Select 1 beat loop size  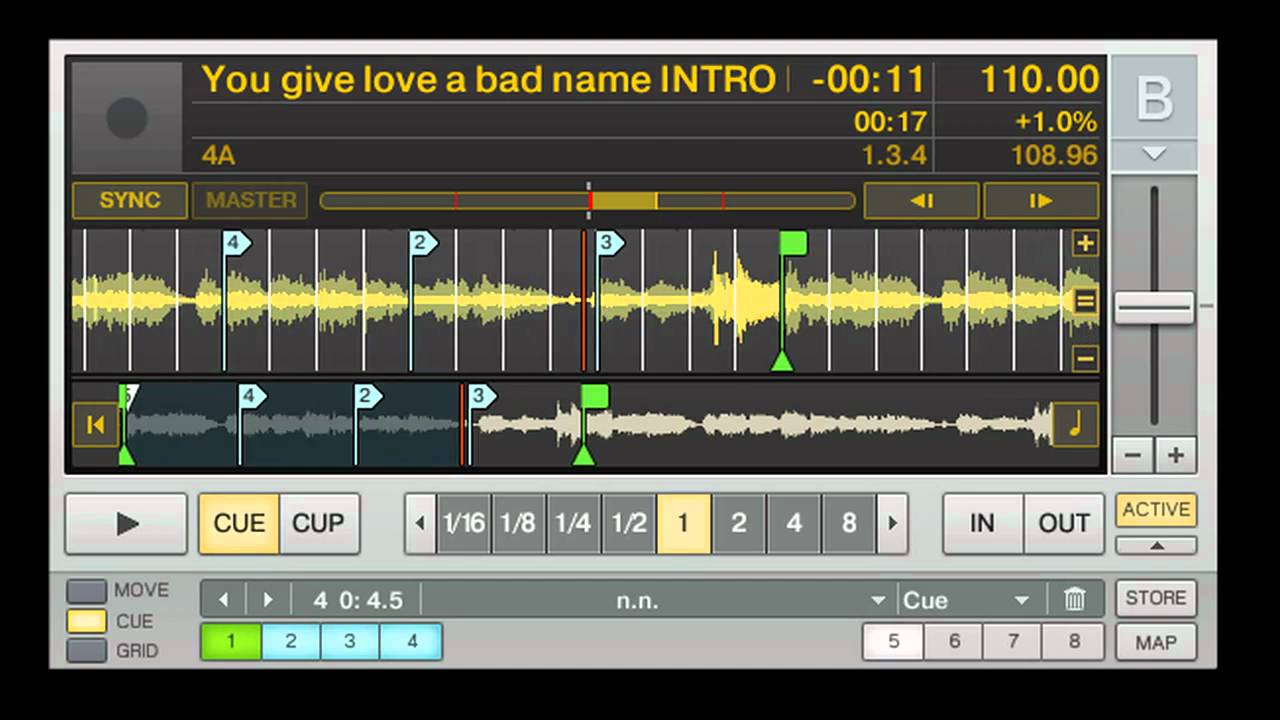683,523
